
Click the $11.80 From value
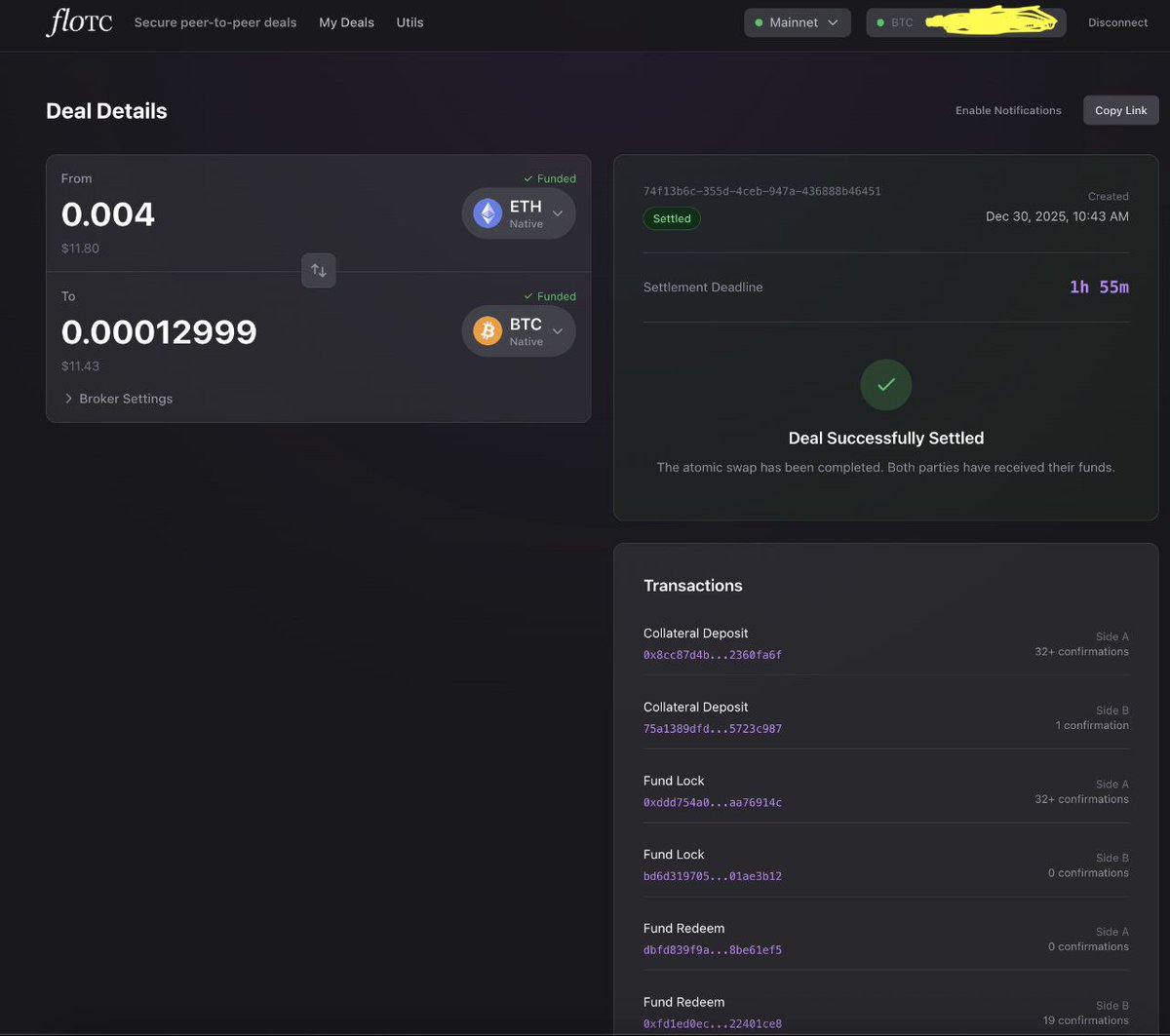pos(80,249)
